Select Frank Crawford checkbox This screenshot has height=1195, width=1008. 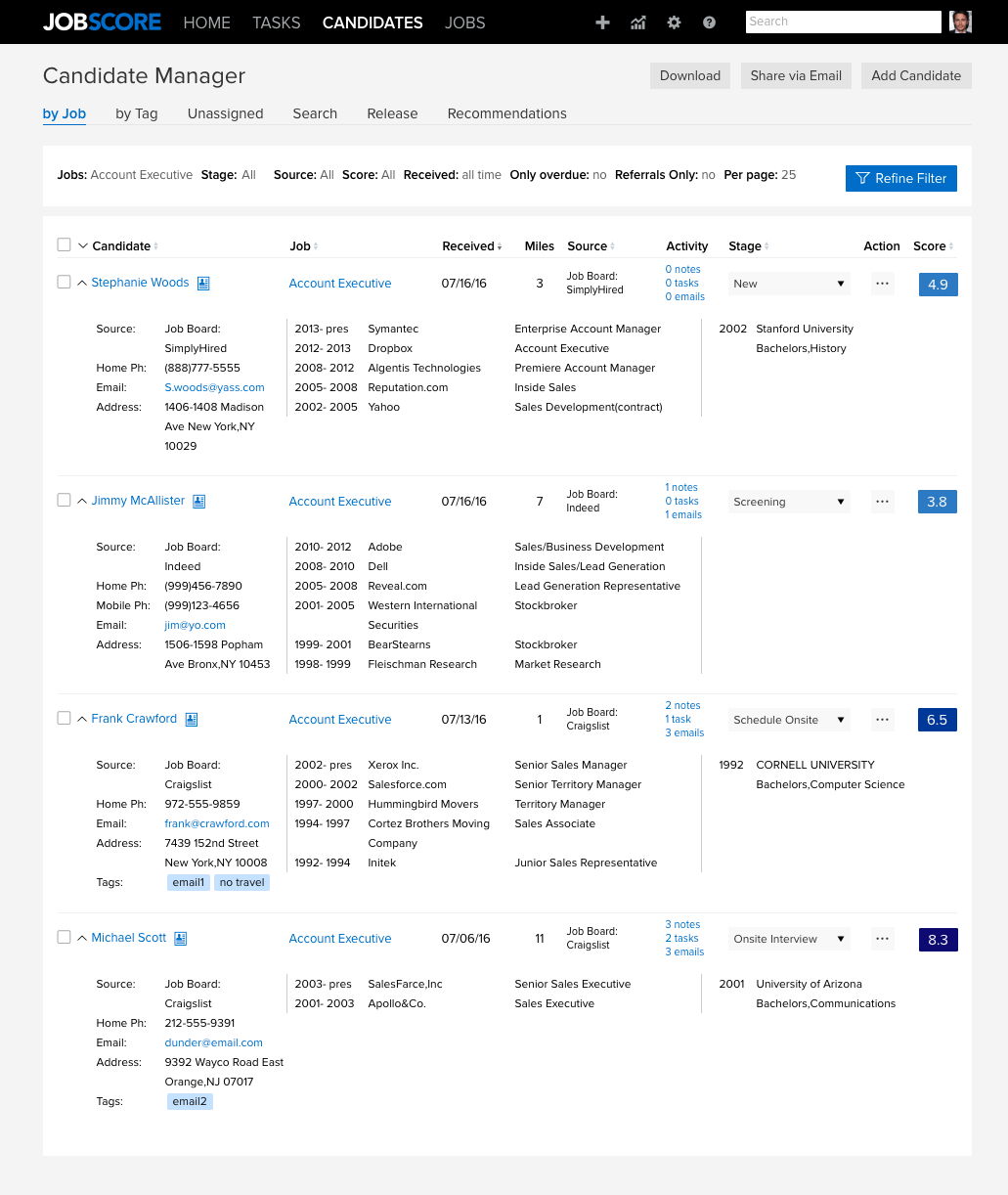click(64, 718)
